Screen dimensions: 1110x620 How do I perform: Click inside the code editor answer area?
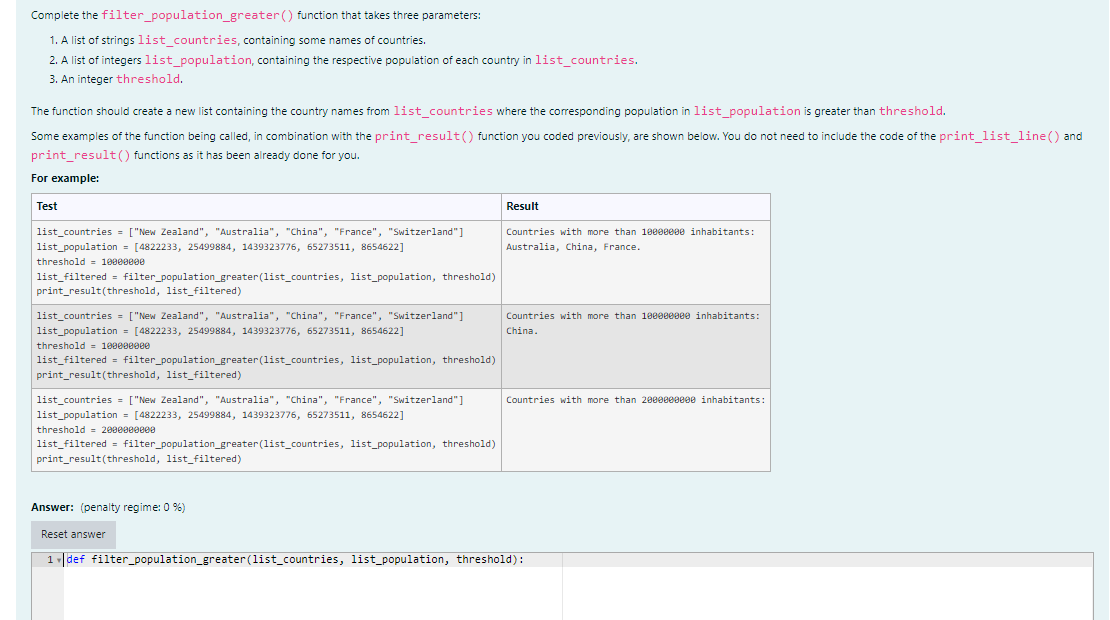tap(578, 593)
